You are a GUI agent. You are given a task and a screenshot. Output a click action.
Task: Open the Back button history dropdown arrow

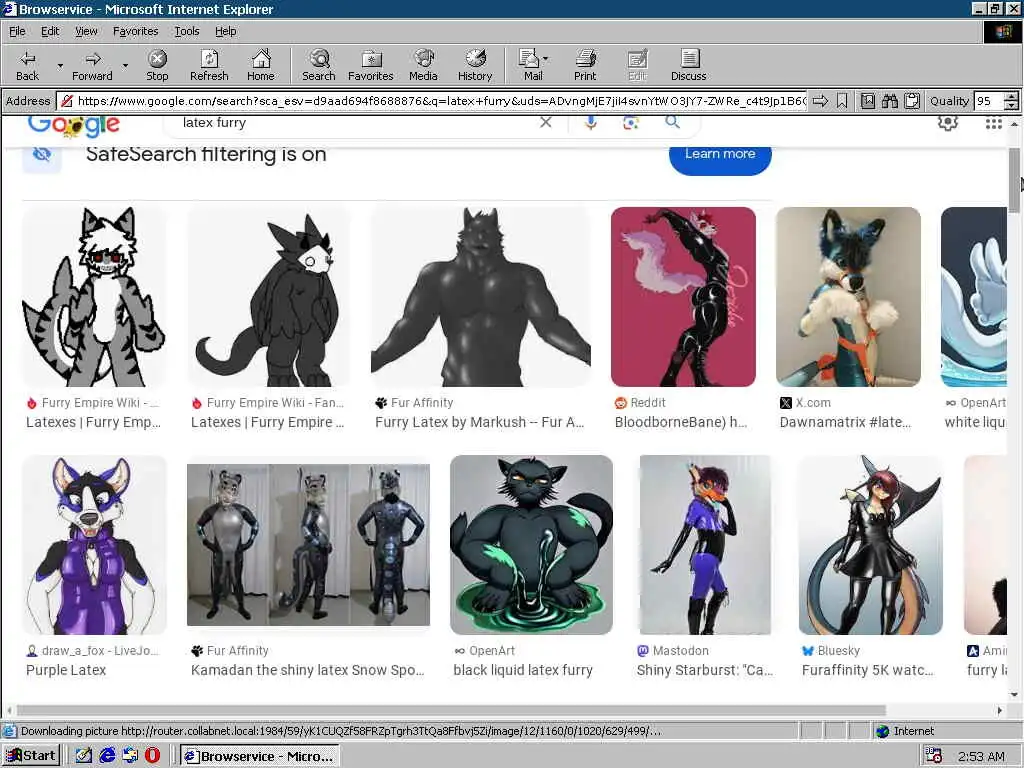pos(60,65)
